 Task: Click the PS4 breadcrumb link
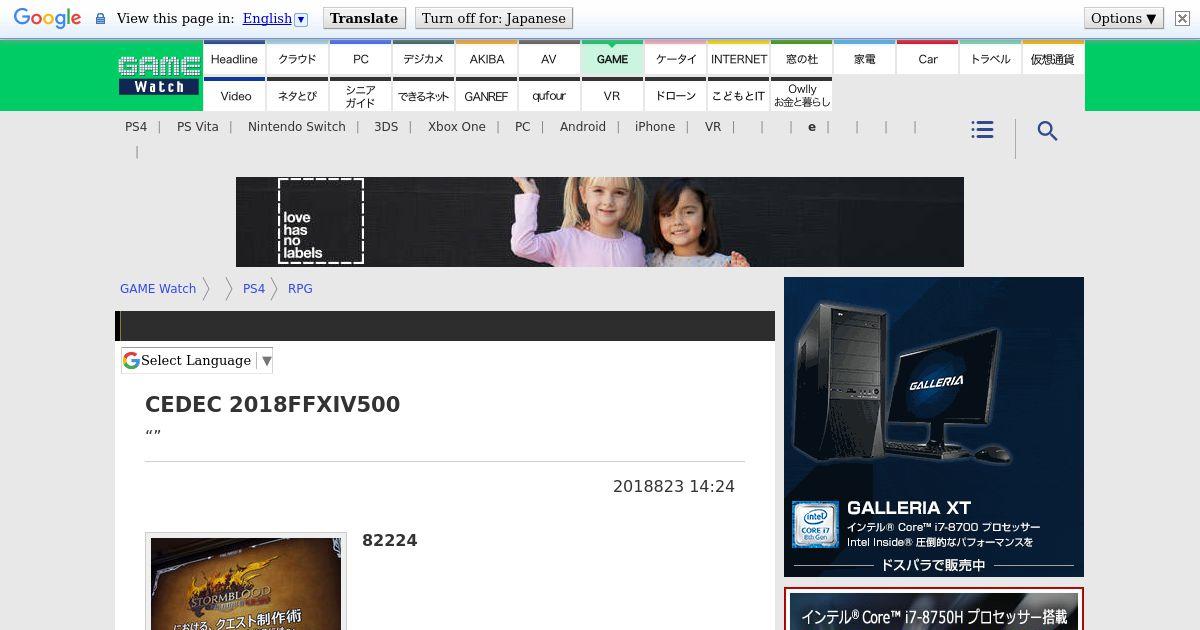coord(254,288)
